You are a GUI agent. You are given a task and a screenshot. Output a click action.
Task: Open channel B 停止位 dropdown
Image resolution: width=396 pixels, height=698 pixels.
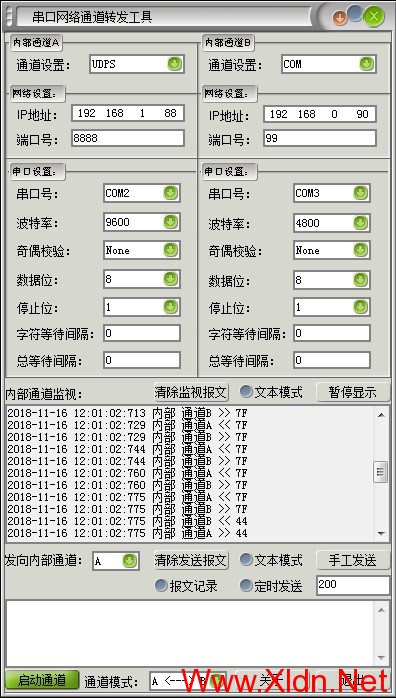point(331,307)
